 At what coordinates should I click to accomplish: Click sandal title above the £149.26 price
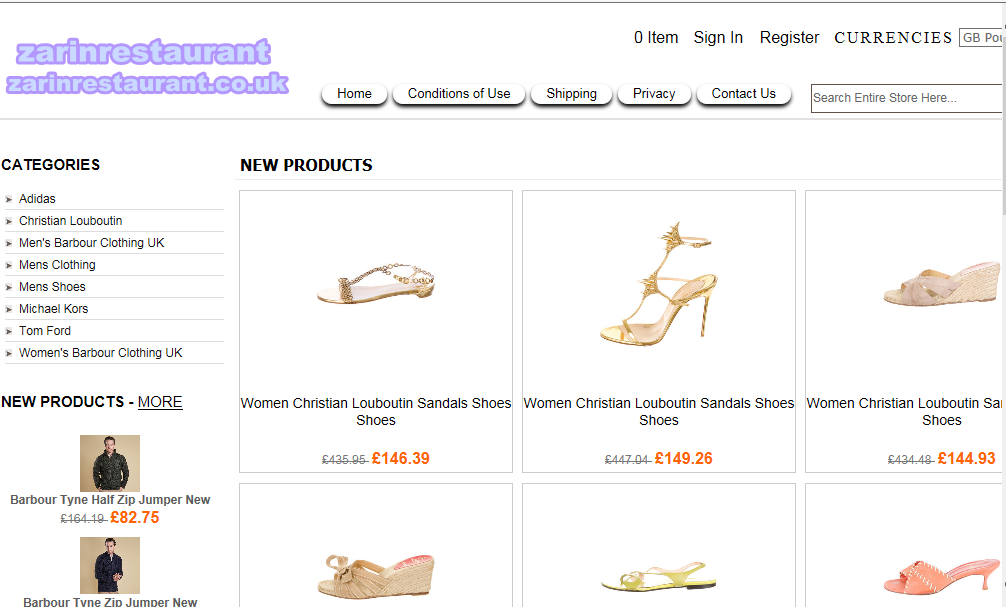click(x=659, y=411)
